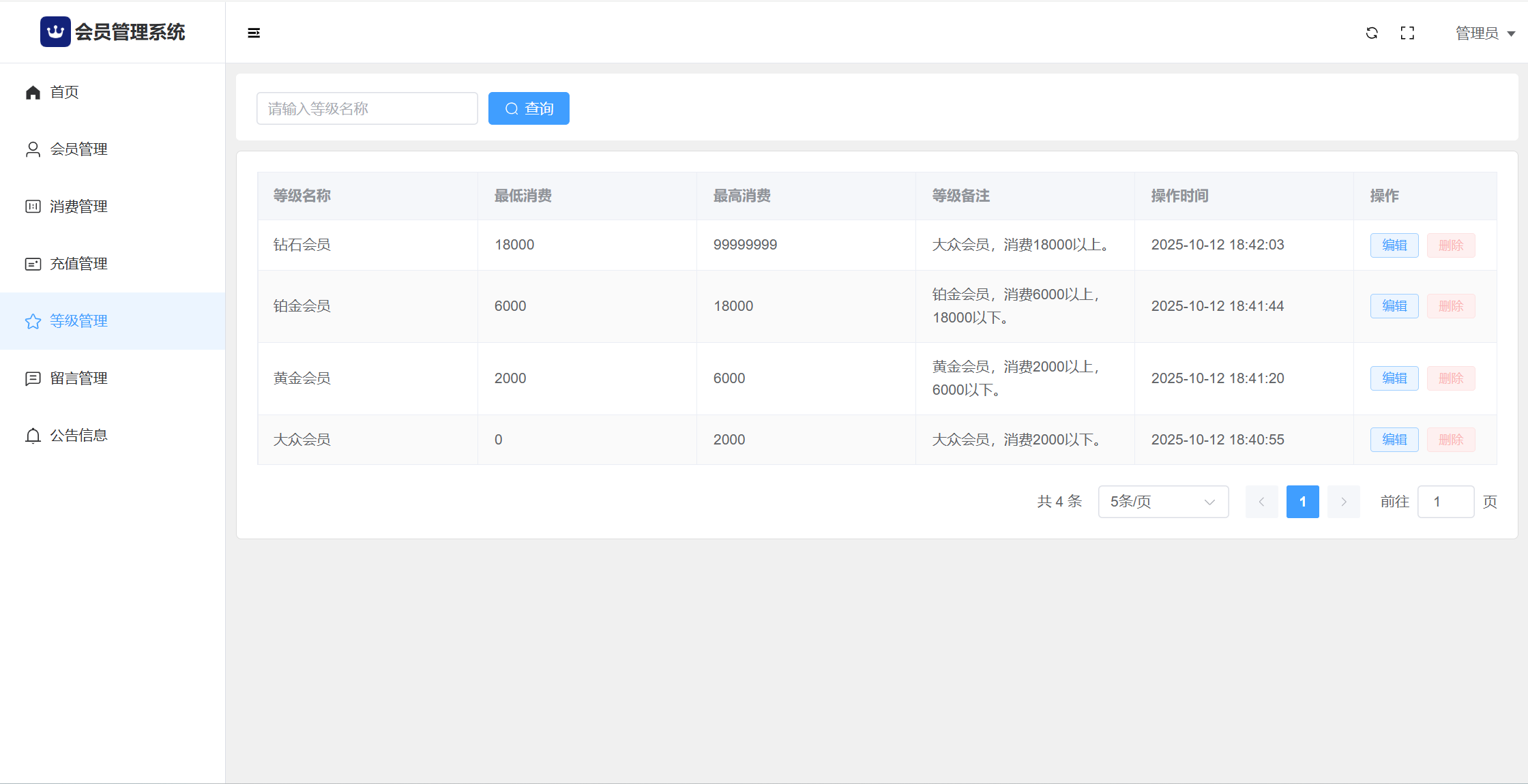This screenshot has height=784, width=1528.
Task: Open 充值管理 menu item
Action: [x=78, y=264]
